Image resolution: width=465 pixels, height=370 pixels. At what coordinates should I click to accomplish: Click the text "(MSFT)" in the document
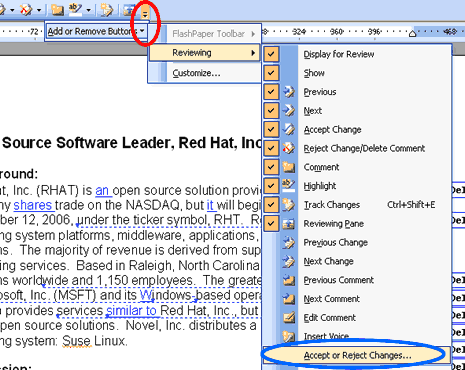pos(75,295)
